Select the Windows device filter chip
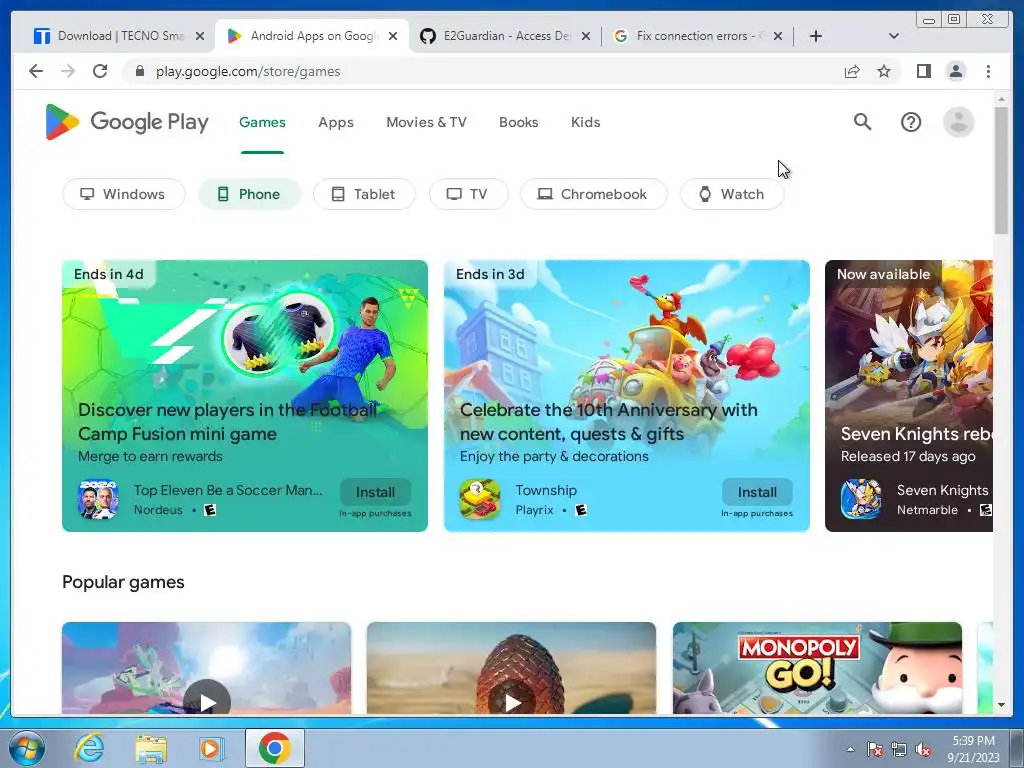Viewport: 1024px width, 768px height. 123,194
